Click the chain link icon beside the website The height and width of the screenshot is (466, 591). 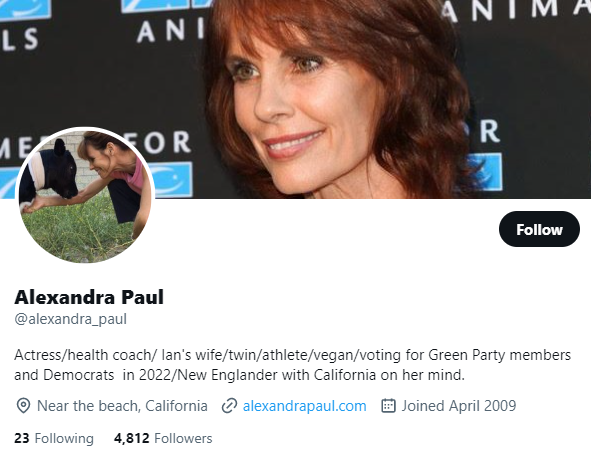pos(229,406)
